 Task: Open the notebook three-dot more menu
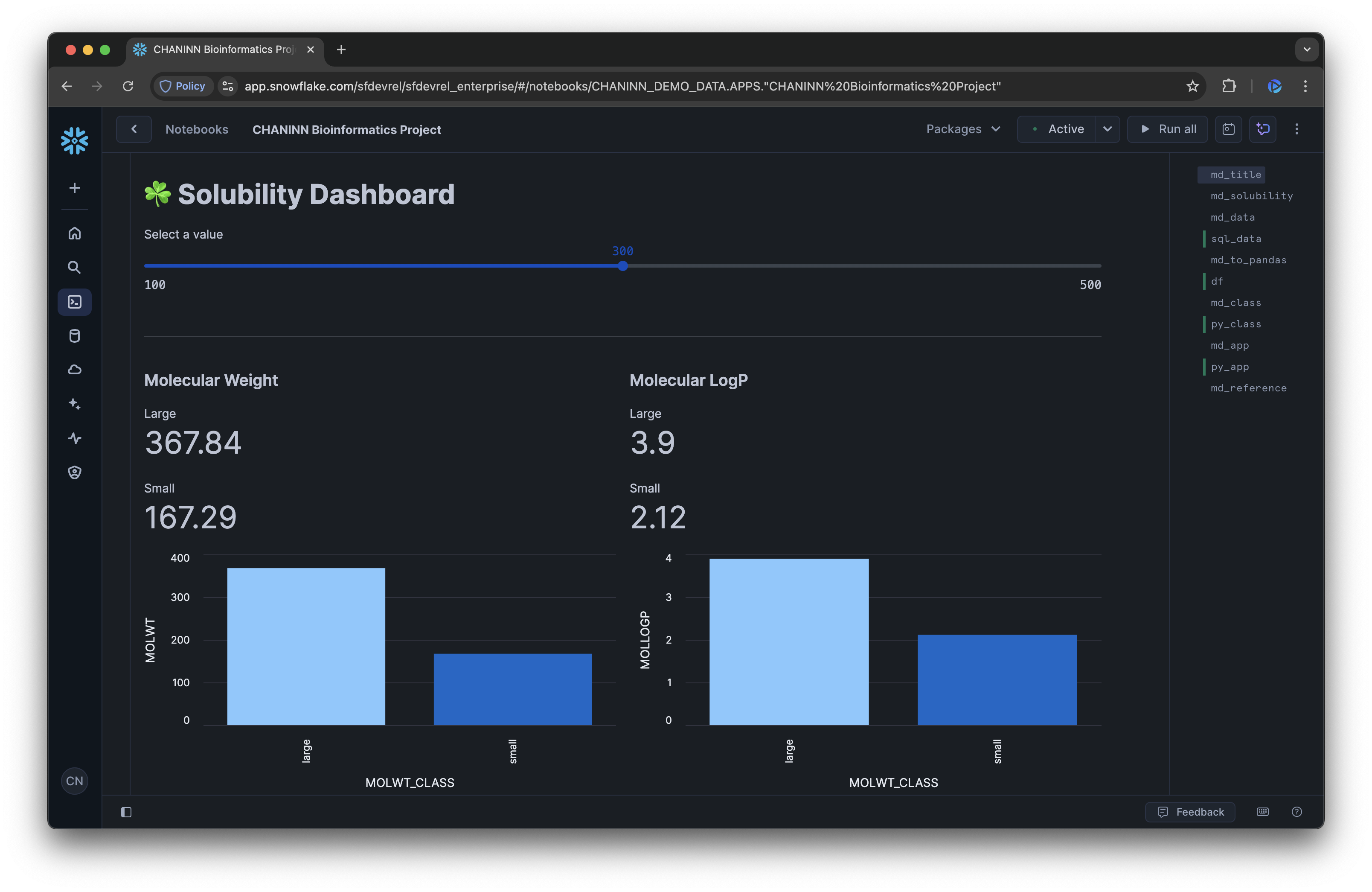pos(1296,129)
